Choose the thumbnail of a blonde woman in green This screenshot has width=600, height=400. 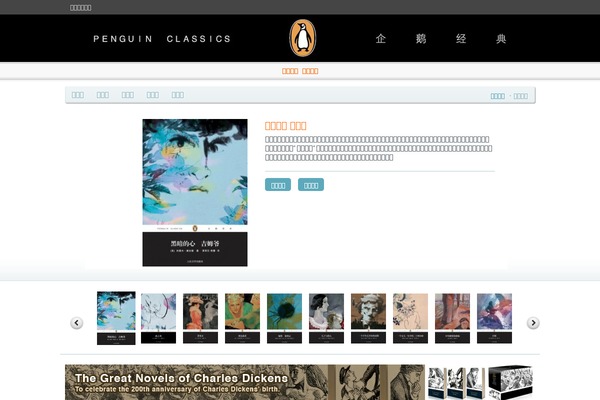242,318
